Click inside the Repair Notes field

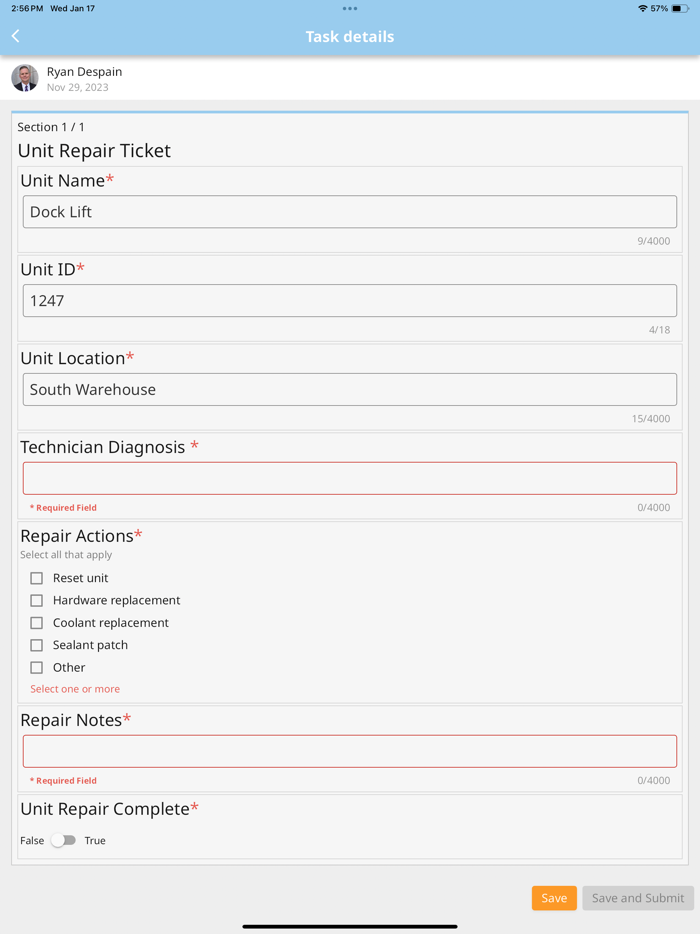pos(349,751)
